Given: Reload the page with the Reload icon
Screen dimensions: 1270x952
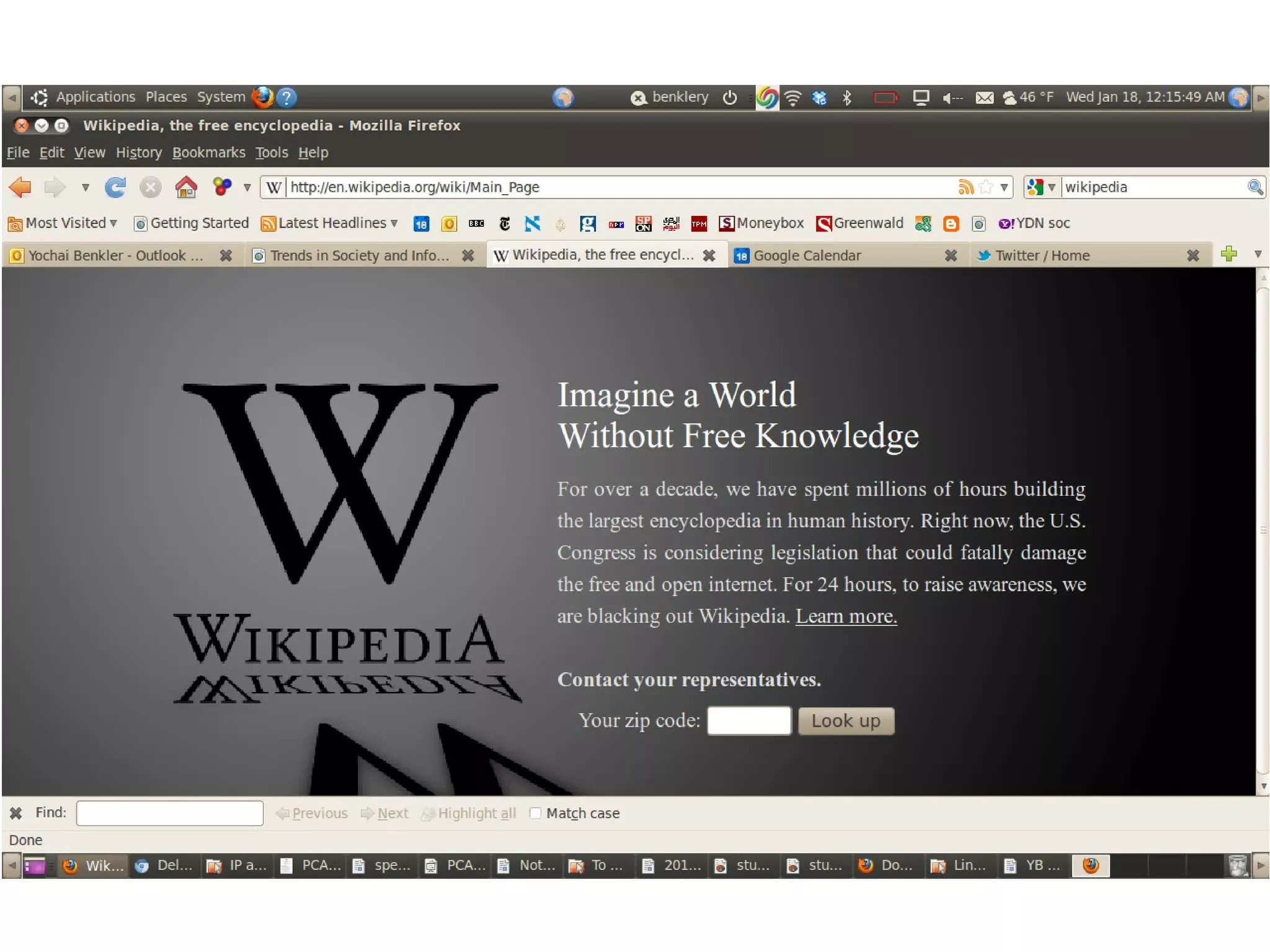Looking at the screenshot, I should (x=115, y=187).
